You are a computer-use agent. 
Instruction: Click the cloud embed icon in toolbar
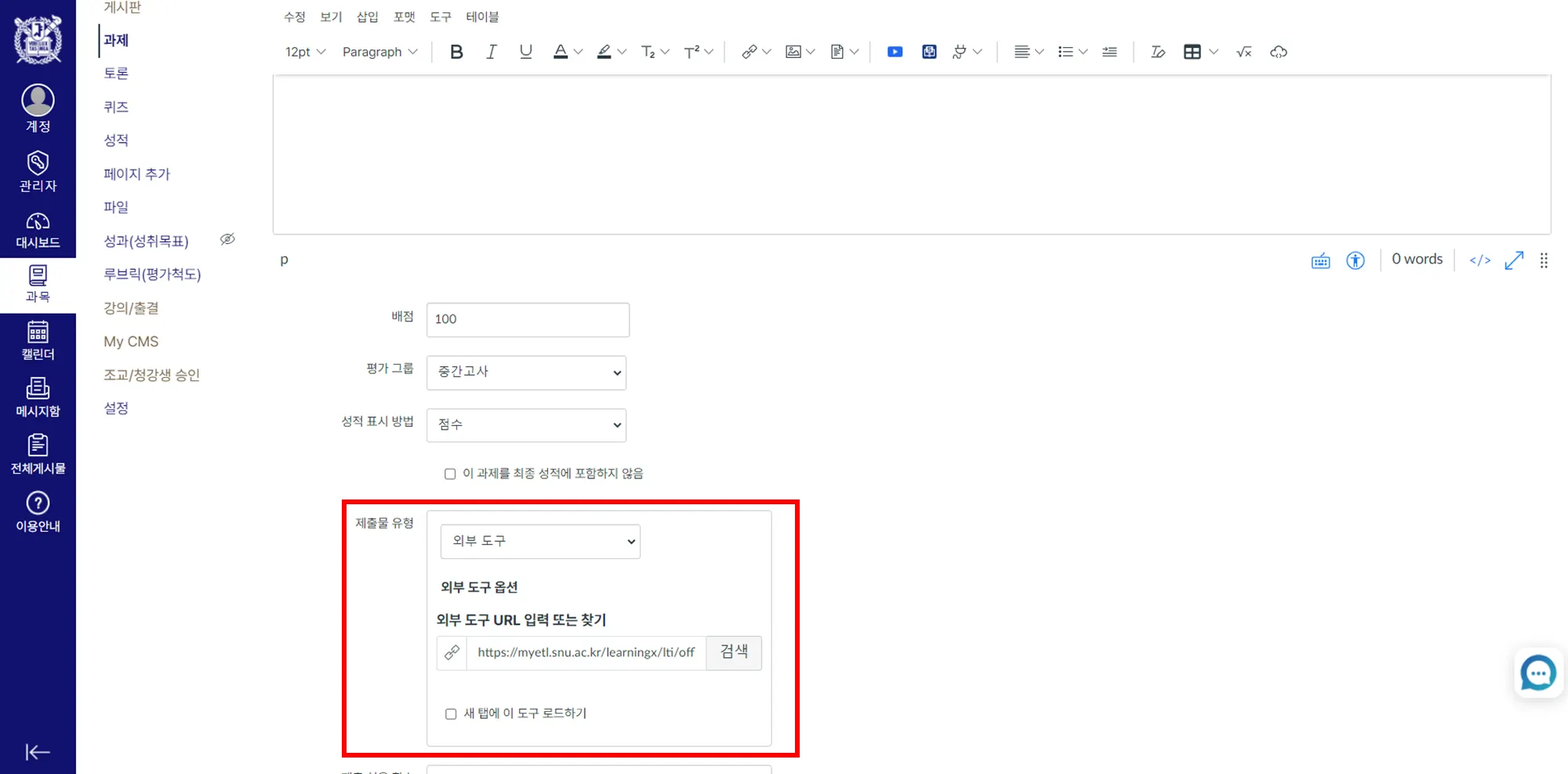pos(1279,52)
